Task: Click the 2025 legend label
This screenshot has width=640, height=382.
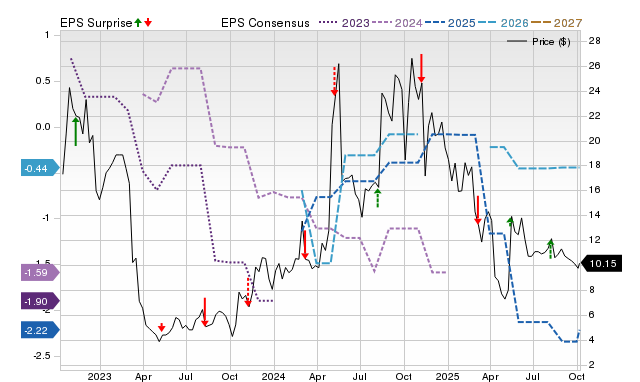Action: (462, 23)
